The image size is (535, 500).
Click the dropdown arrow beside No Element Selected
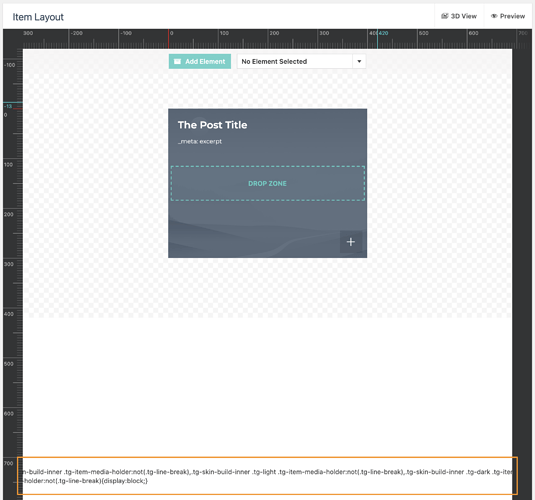tap(359, 61)
